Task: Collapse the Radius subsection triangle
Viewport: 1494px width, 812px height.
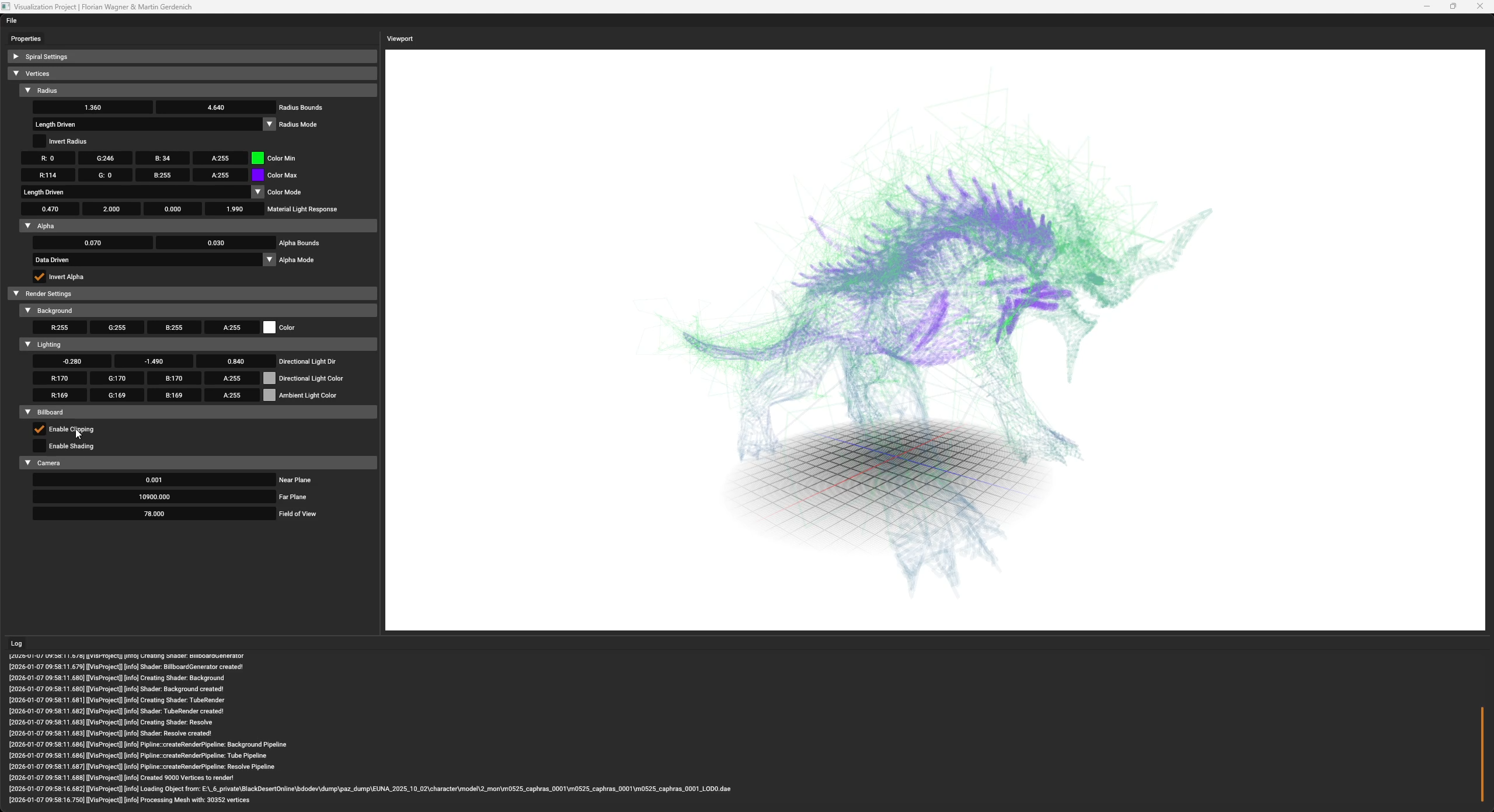Action: (27, 90)
